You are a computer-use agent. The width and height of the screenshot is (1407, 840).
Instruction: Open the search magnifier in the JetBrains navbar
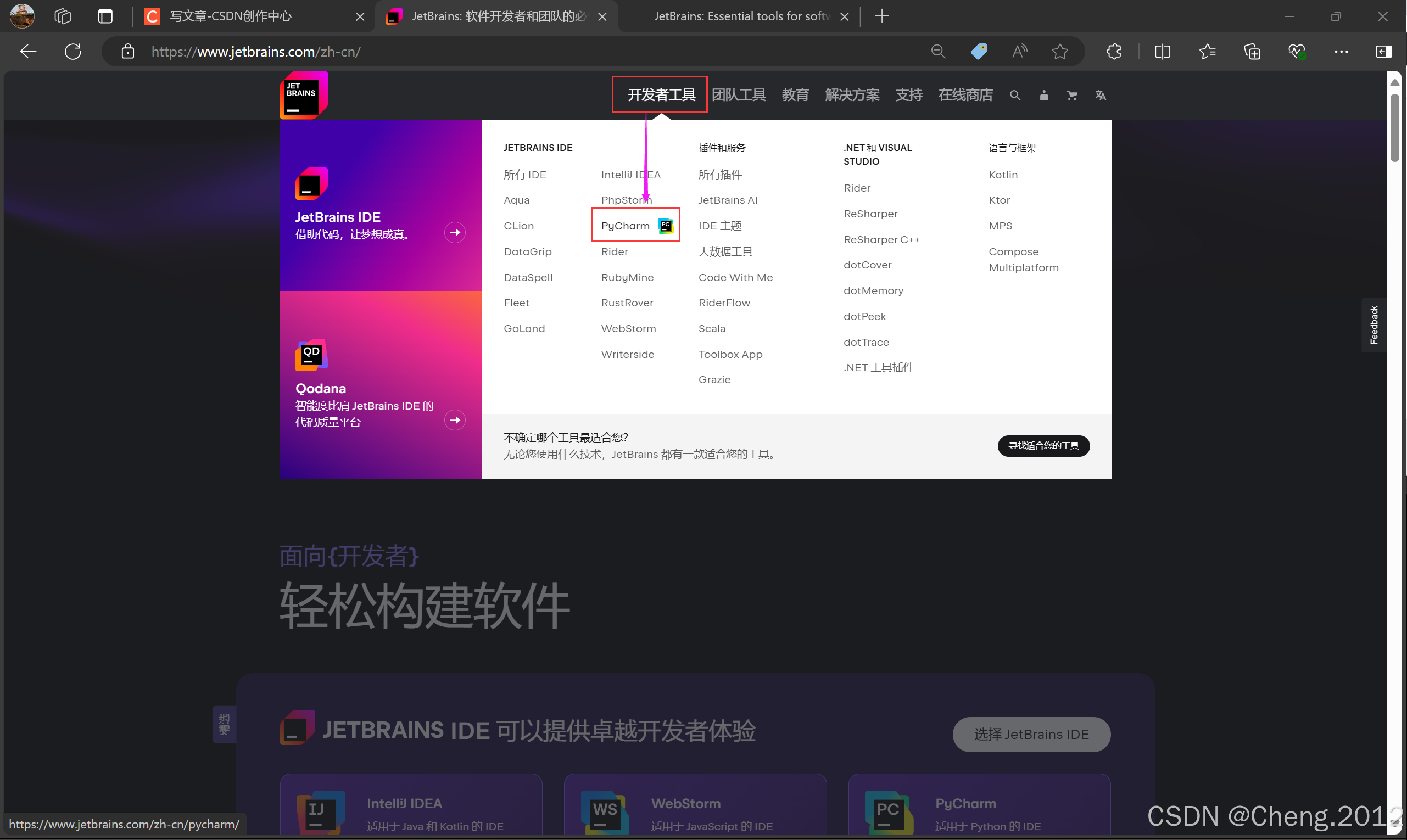point(1015,95)
